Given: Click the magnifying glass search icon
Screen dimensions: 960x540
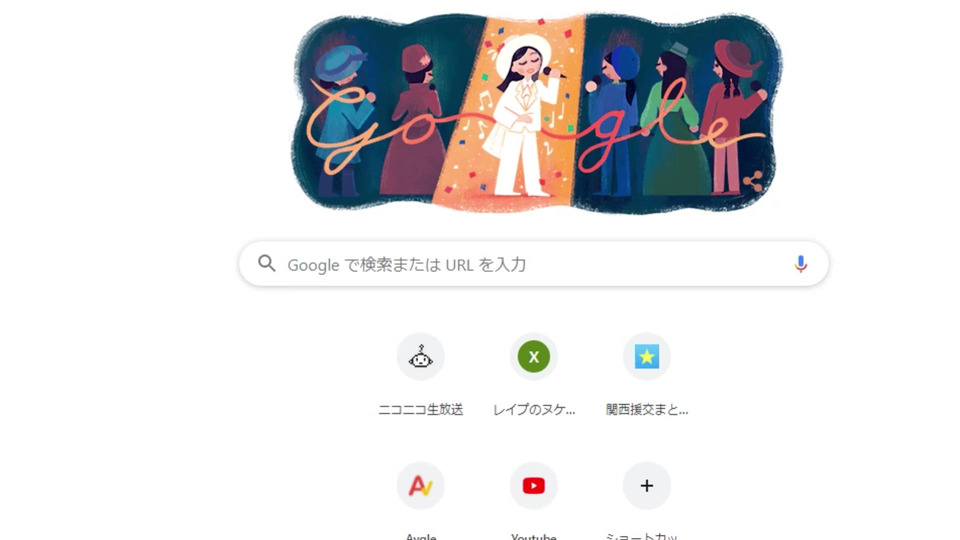Looking at the screenshot, I should coord(266,263).
